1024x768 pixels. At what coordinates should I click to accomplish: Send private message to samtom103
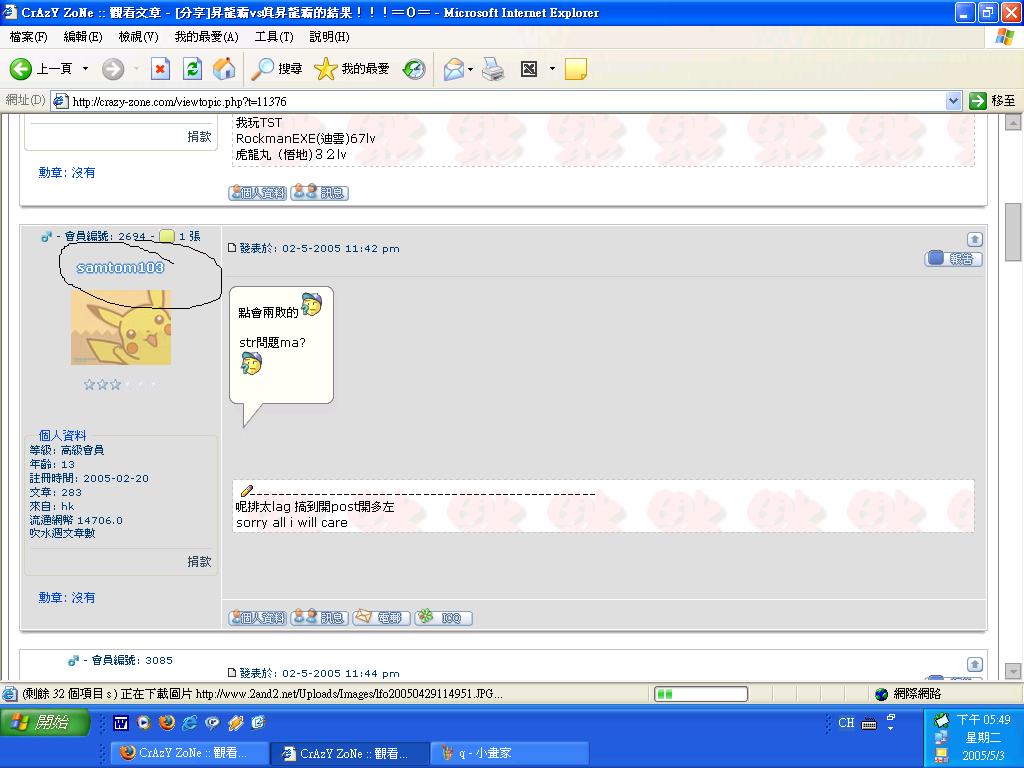pyautogui.click(x=319, y=617)
